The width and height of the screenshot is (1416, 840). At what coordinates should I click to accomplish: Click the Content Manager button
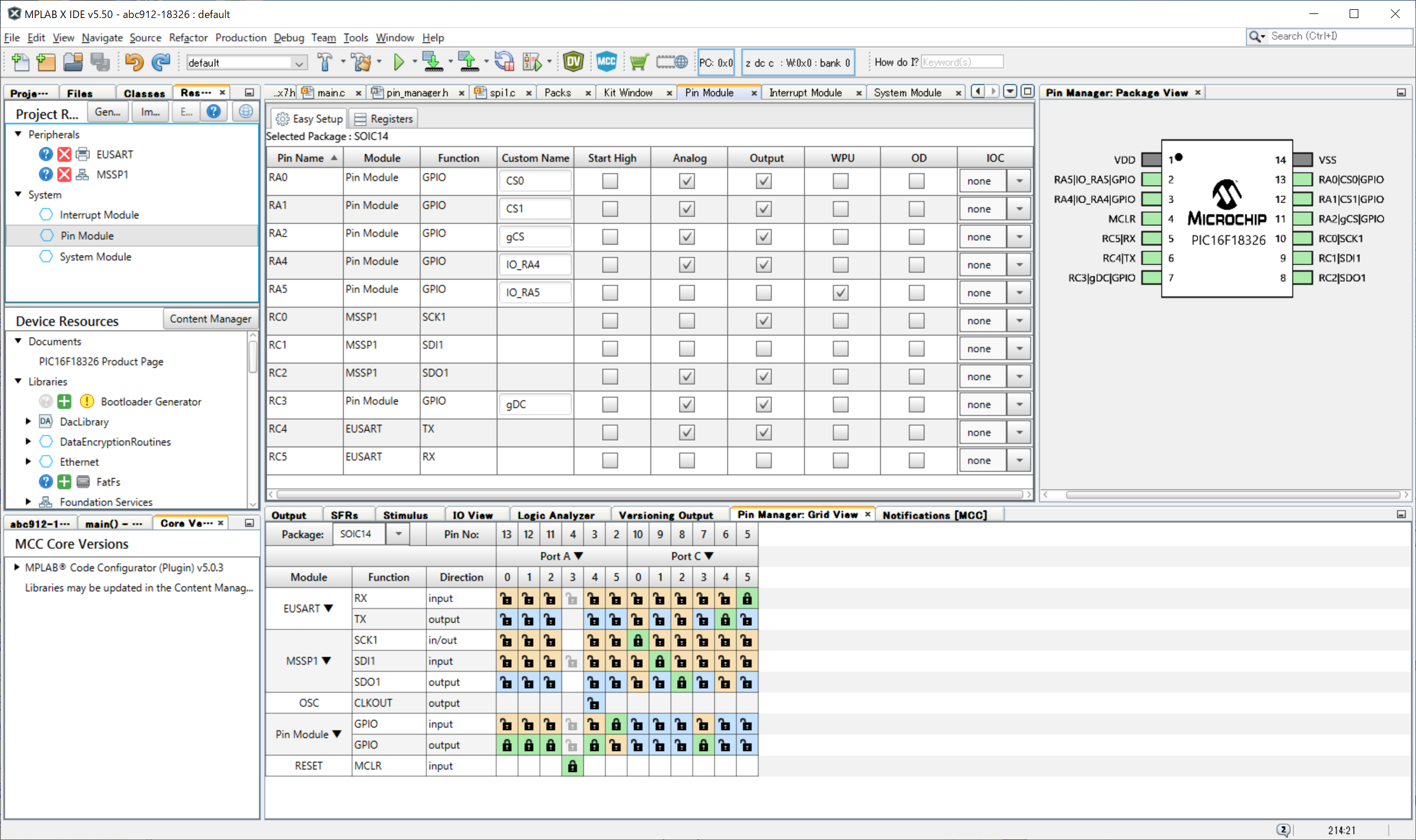[x=210, y=319]
